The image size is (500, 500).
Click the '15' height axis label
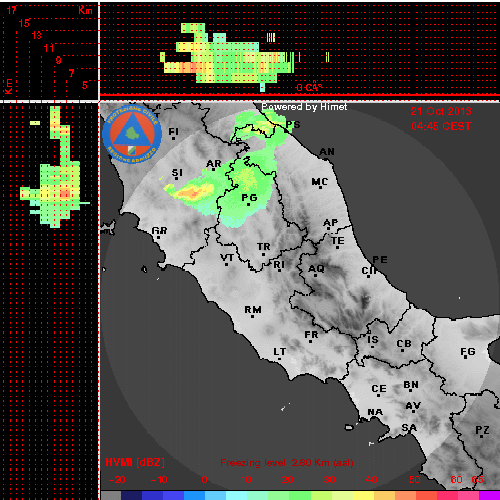pos(24,23)
